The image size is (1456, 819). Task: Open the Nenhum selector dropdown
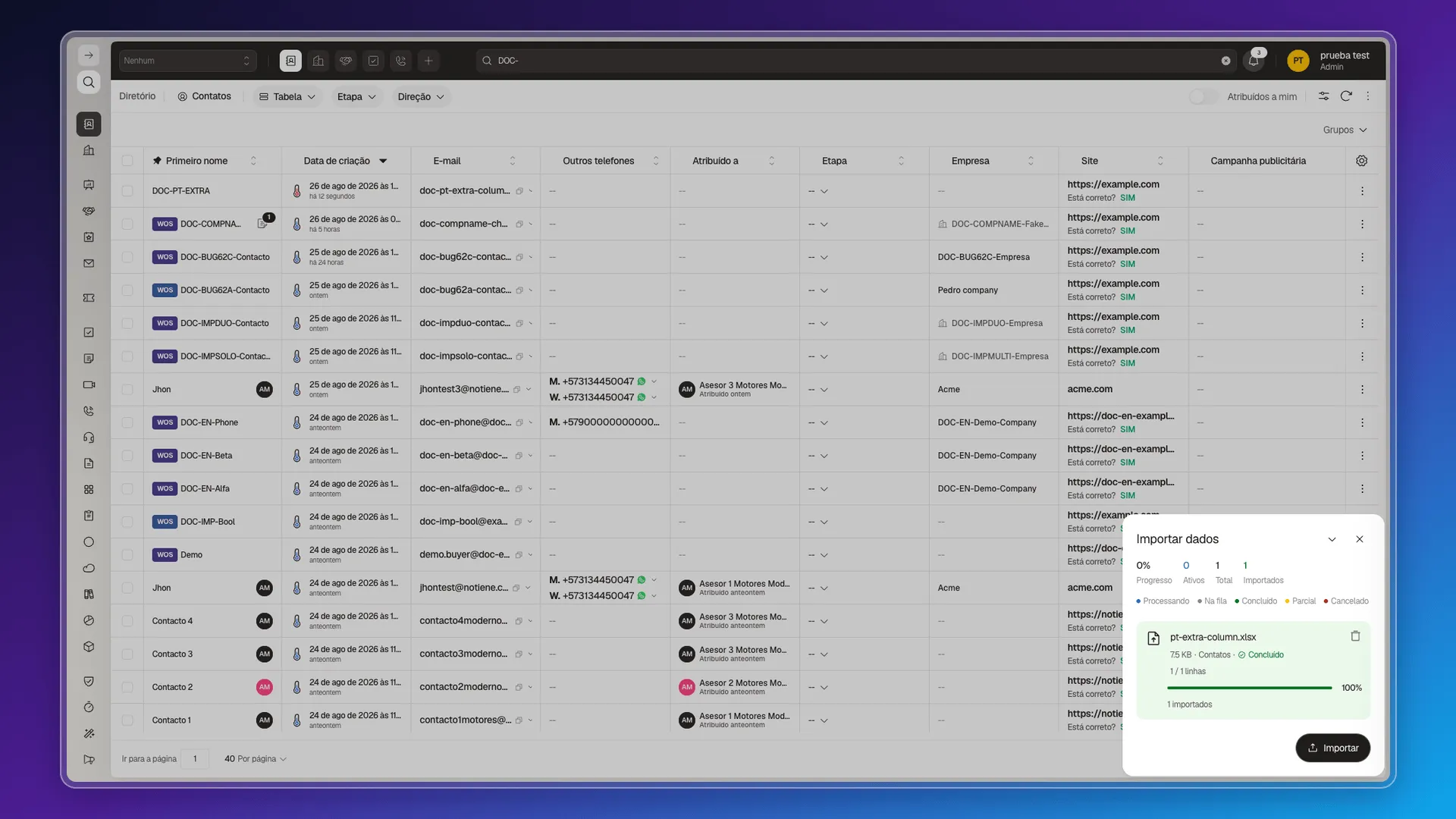coord(187,61)
